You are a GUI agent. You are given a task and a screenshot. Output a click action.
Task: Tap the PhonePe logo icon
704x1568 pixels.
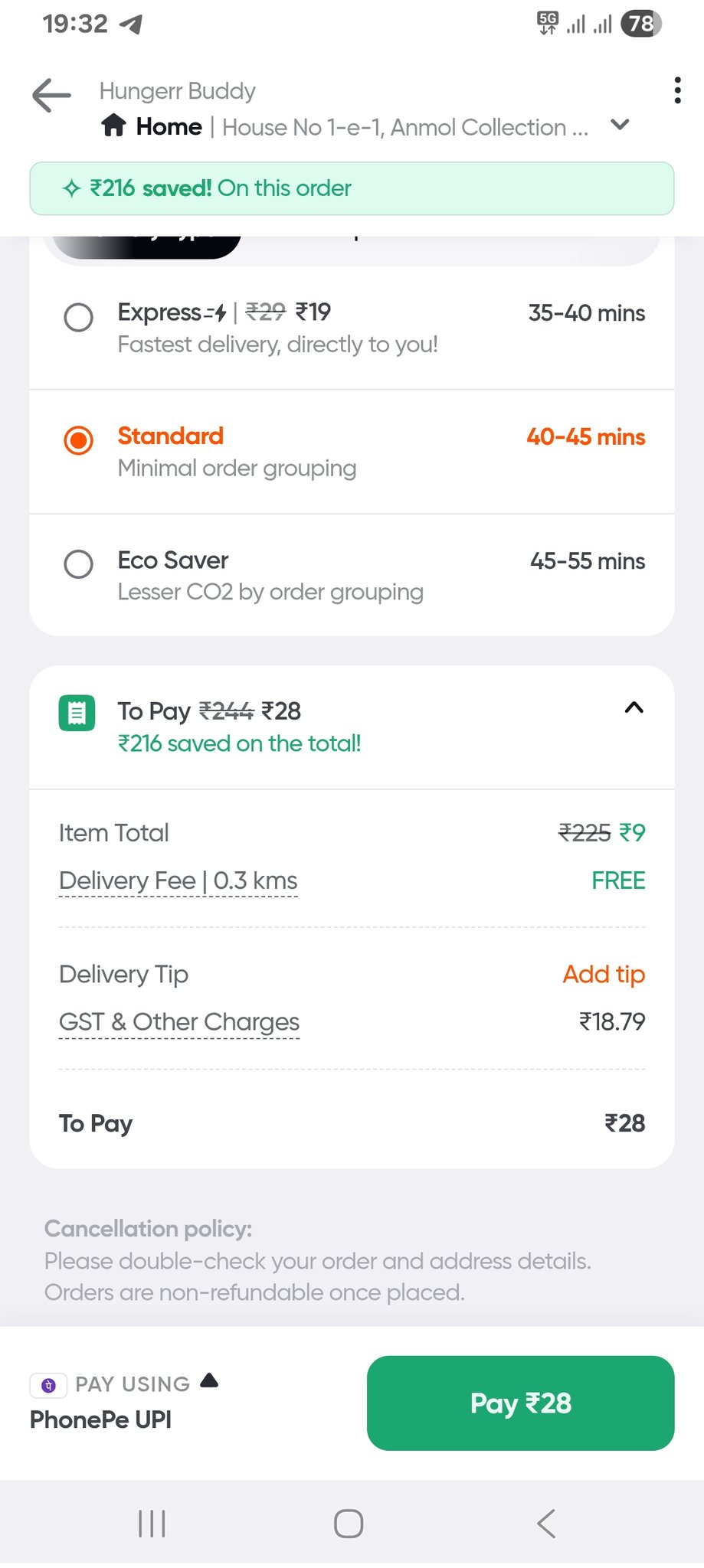(x=48, y=1384)
